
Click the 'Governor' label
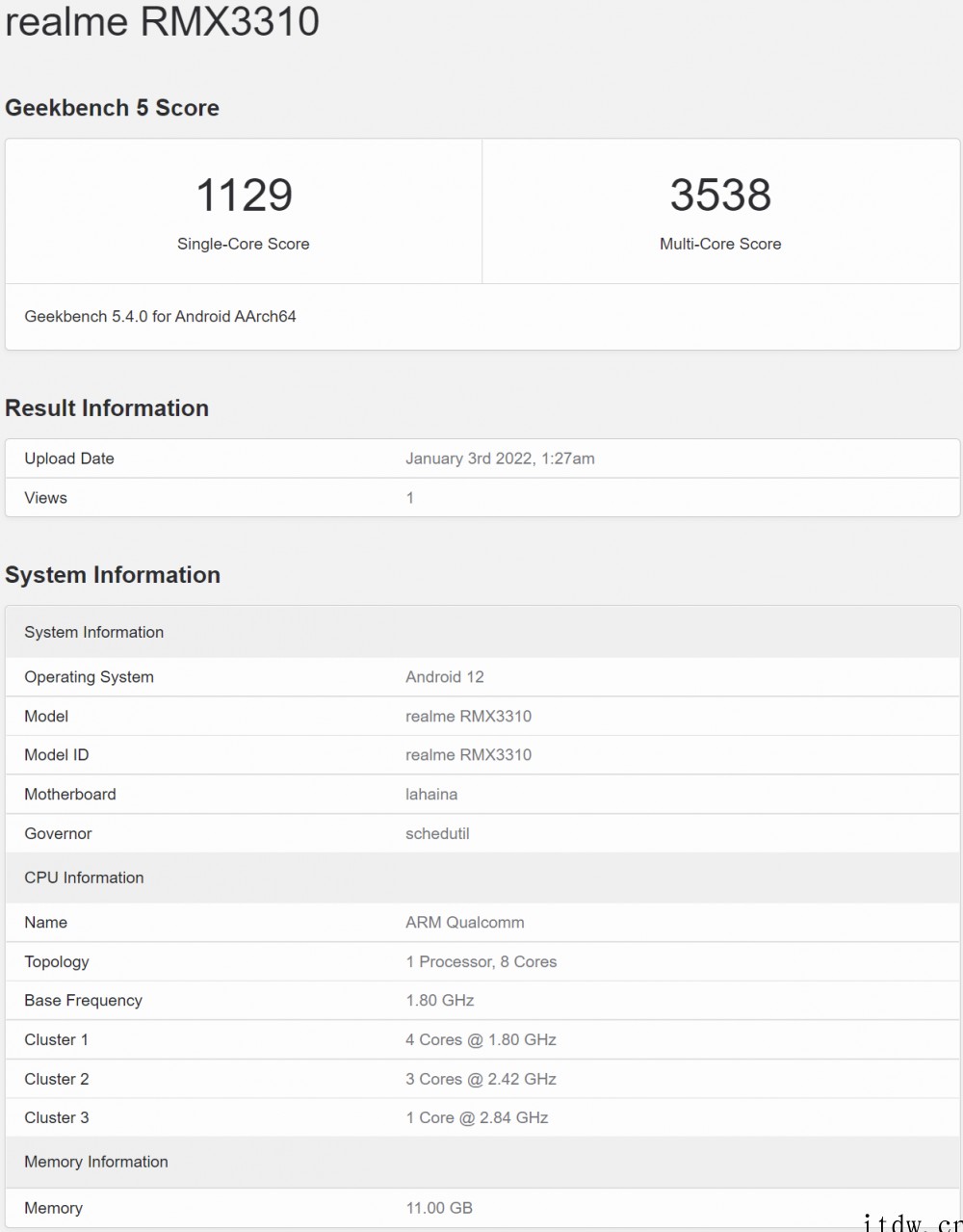click(58, 834)
